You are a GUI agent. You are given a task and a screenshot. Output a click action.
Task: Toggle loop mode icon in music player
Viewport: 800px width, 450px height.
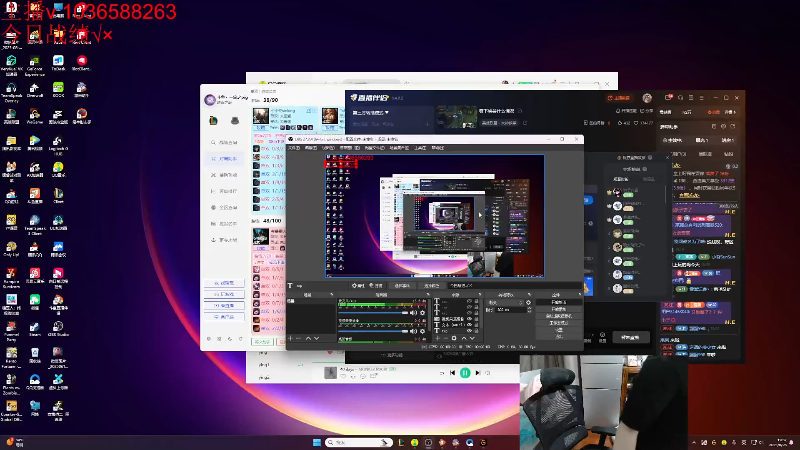(x=442, y=373)
